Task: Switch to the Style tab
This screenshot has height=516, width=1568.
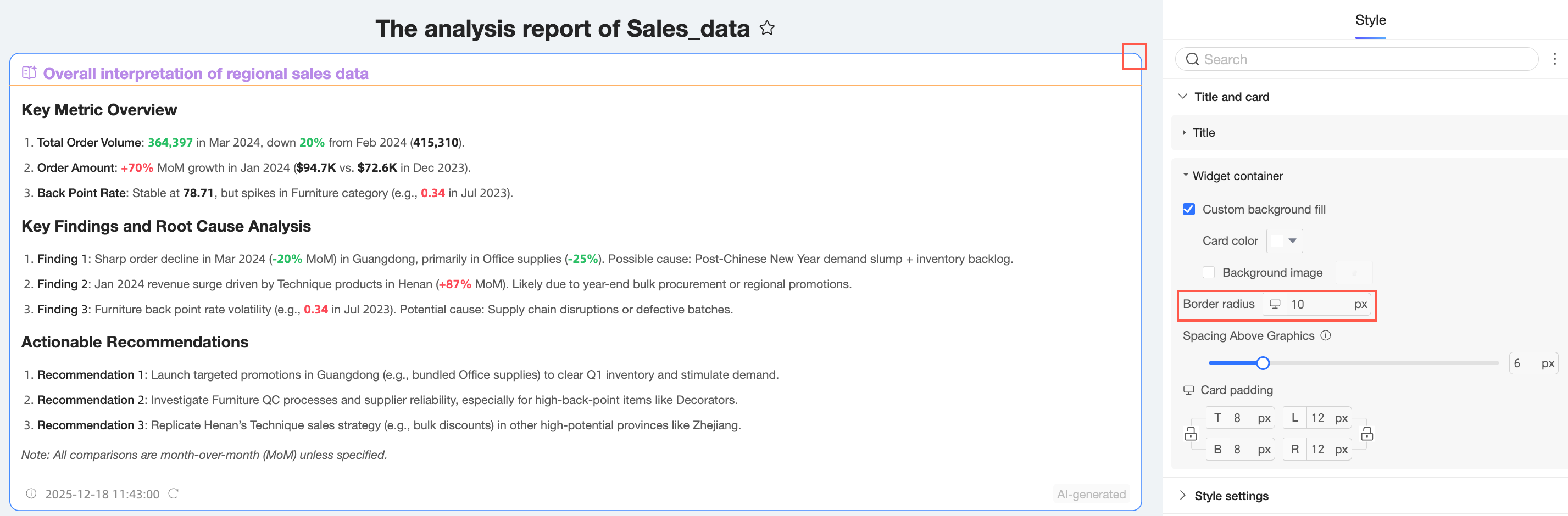Action: tap(1370, 20)
